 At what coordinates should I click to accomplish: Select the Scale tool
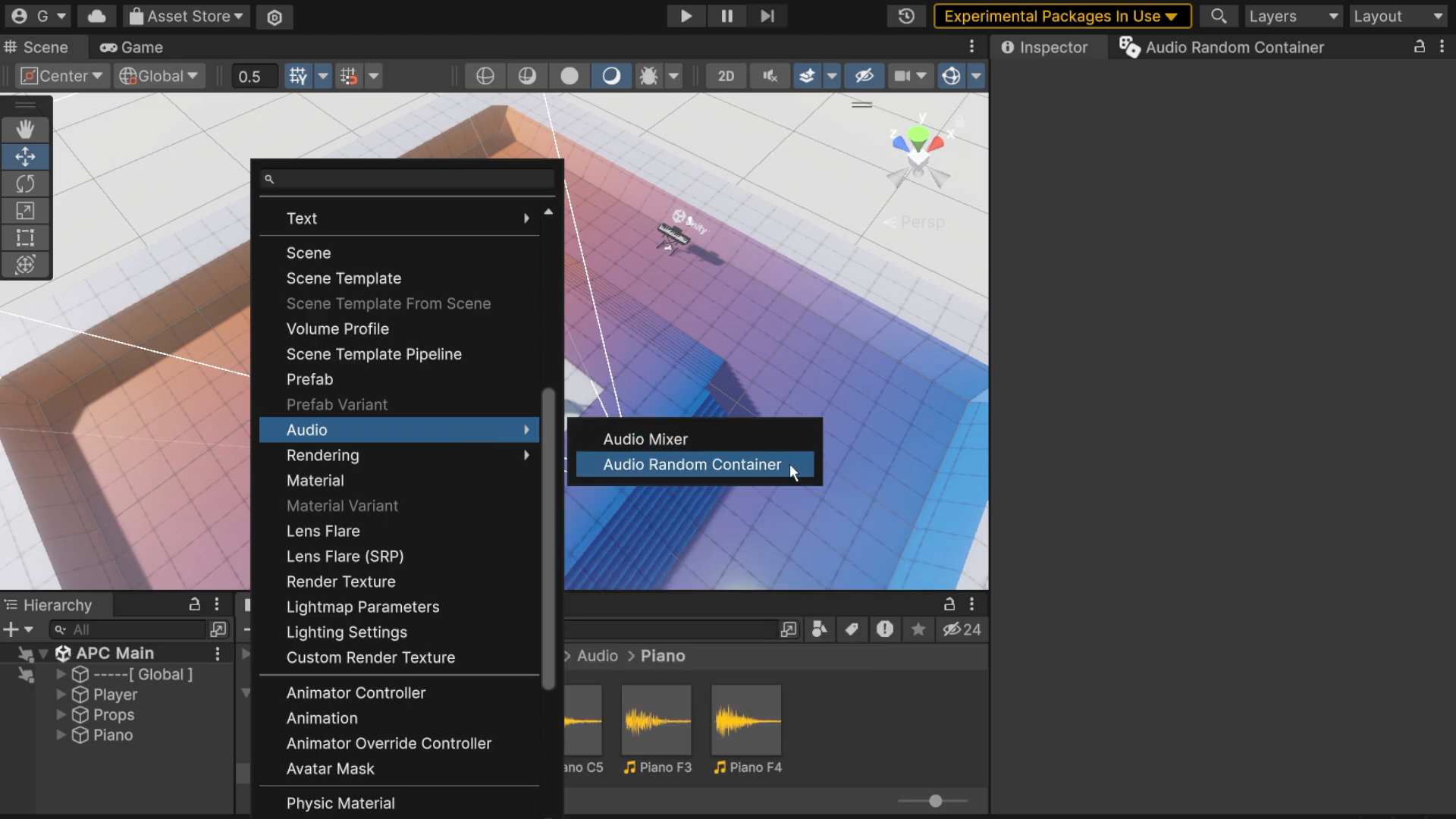click(25, 211)
